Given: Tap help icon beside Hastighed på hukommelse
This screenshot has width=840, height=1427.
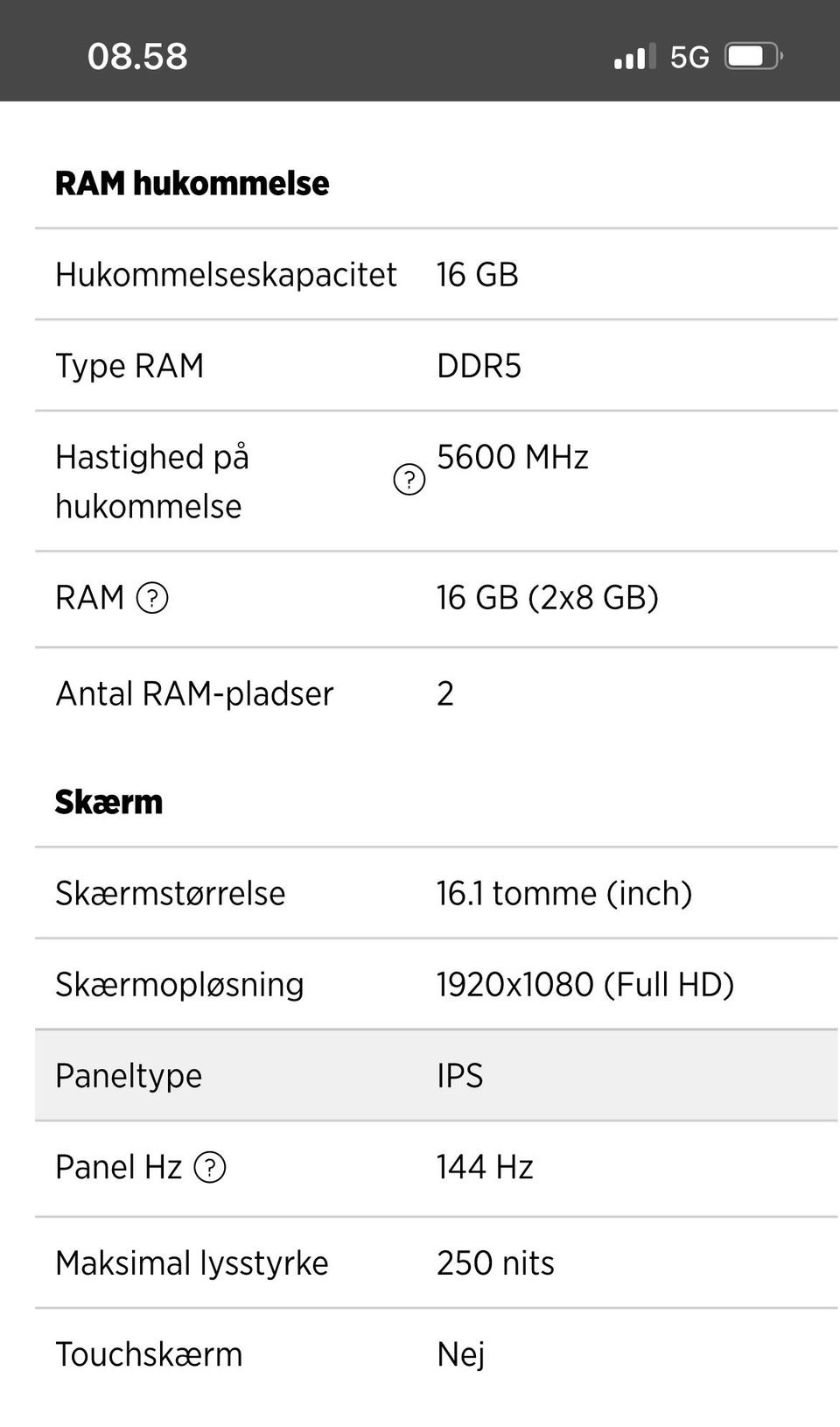Looking at the screenshot, I should coord(409,480).
